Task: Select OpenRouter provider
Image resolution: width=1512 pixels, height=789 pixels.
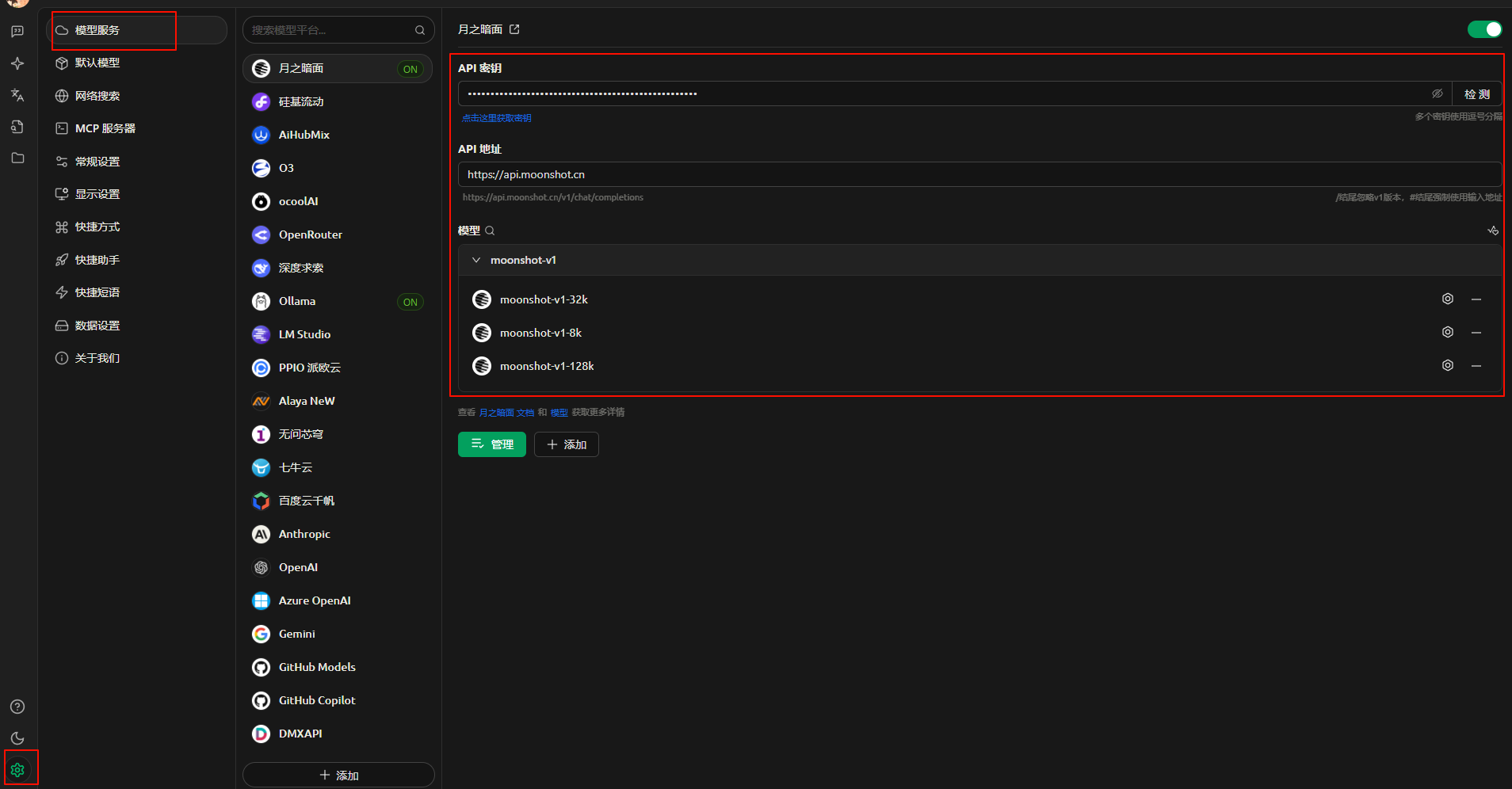Action: (338, 234)
